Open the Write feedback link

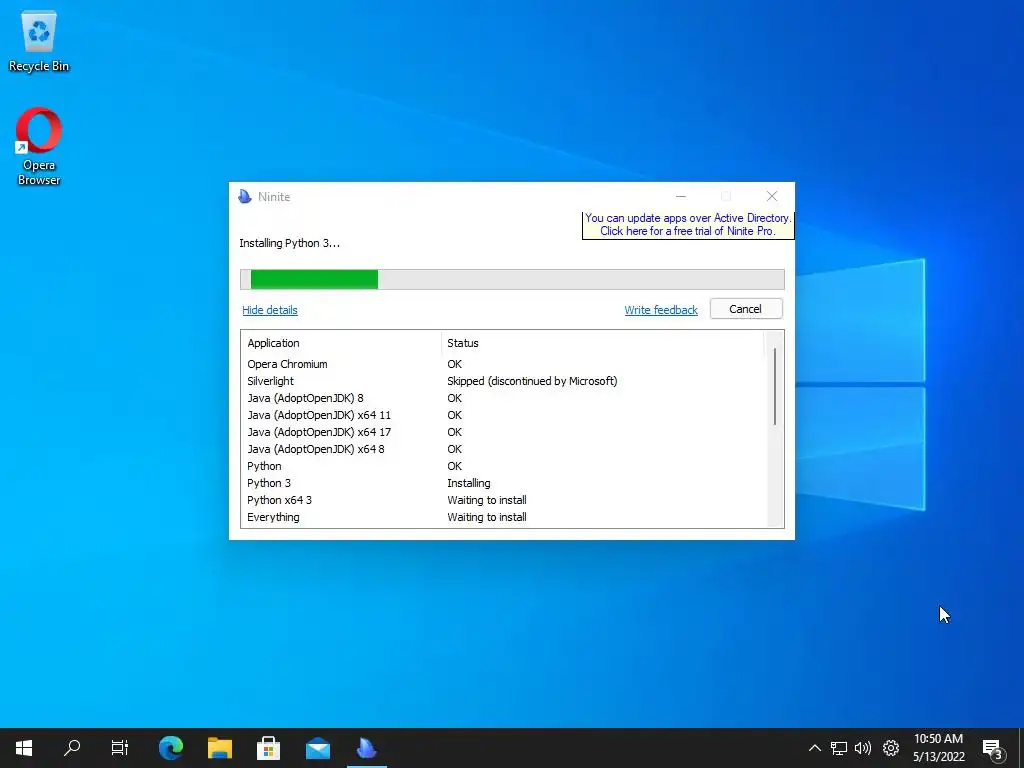pyautogui.click(x=661, y=310)
